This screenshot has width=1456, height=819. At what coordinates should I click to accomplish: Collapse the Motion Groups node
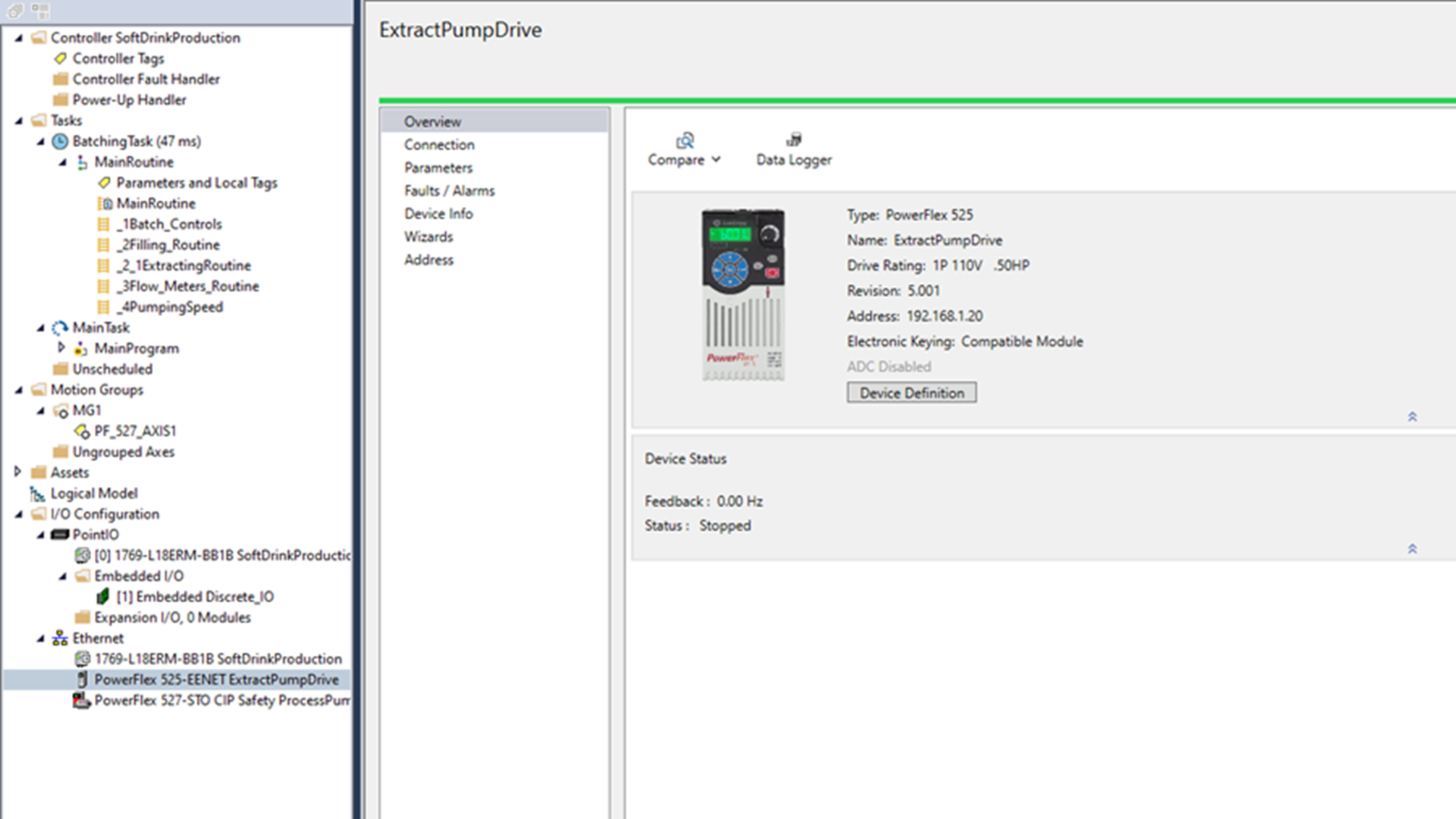coord(19,390)
